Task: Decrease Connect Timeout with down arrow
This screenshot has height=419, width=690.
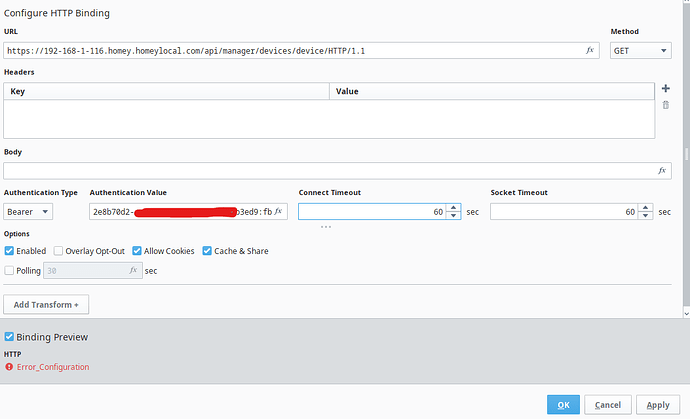Action: 453,215
